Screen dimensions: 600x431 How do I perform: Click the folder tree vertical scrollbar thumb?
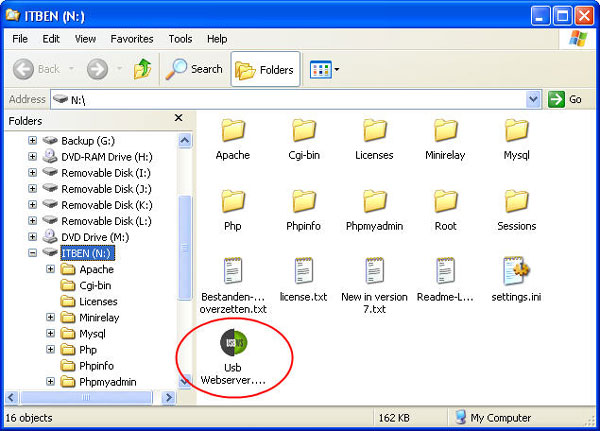(185, 248)
